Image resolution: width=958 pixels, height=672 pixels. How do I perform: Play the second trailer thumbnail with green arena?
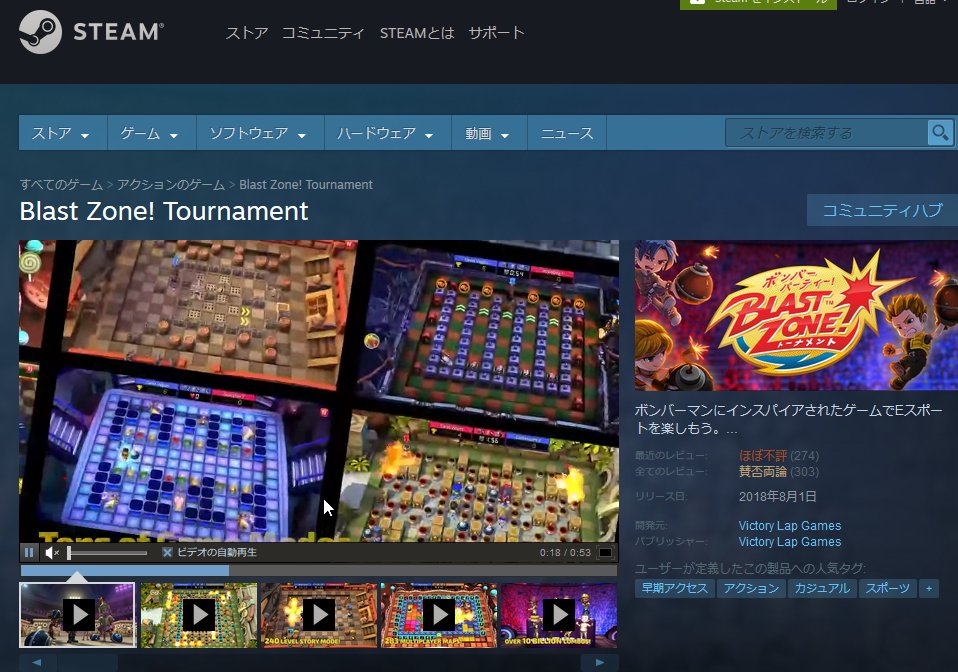199,615
